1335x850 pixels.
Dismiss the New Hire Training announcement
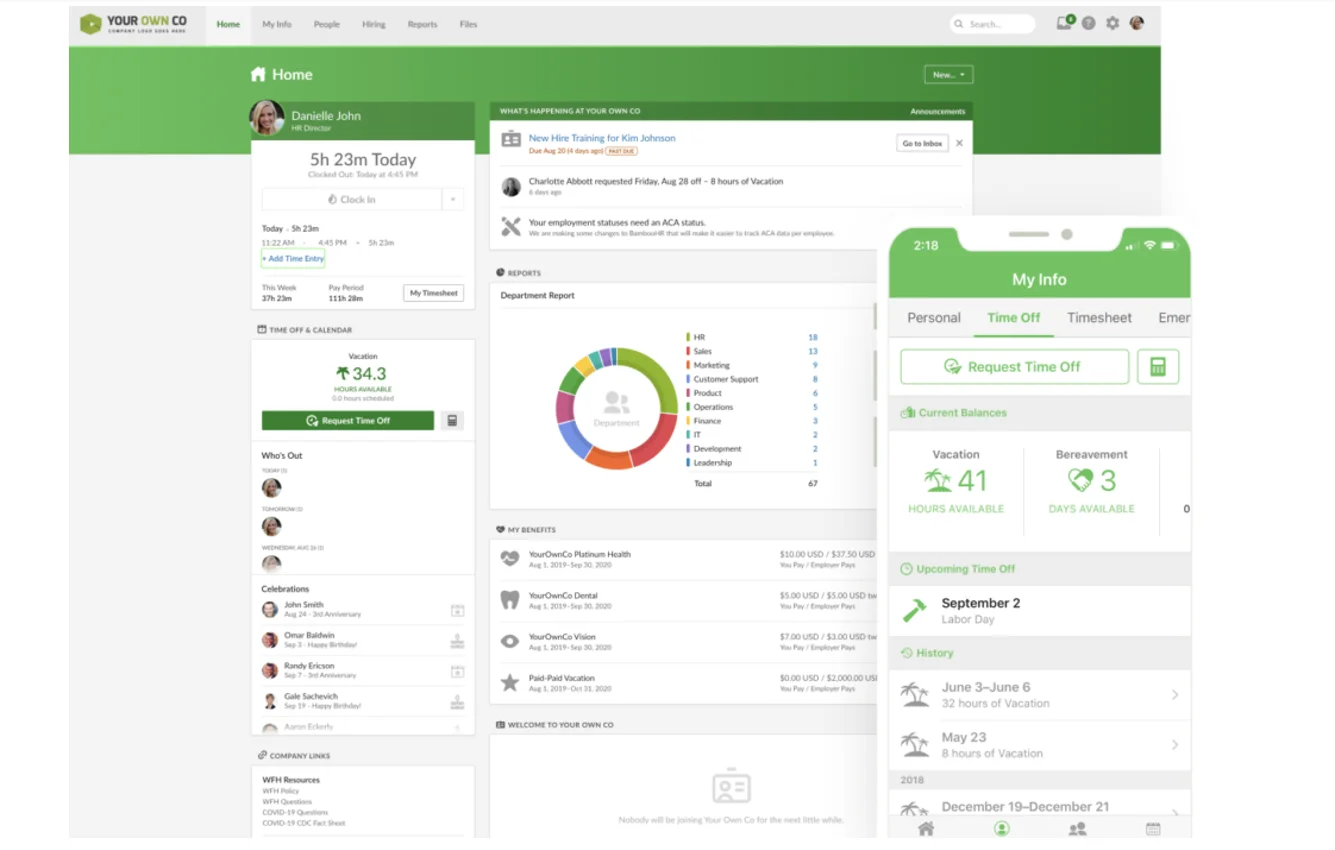point(959,143)
